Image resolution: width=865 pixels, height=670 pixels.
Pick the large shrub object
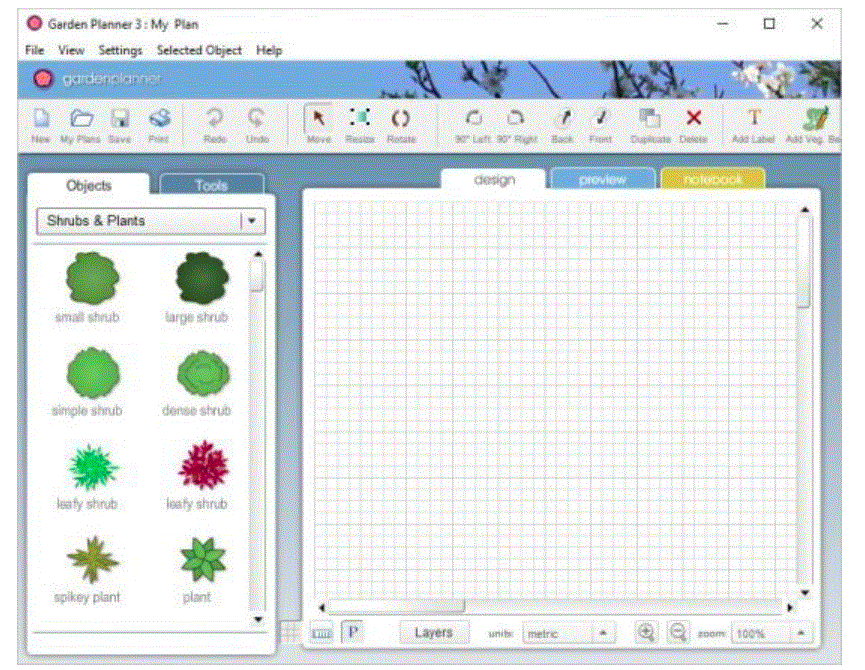tap(202, 278)
